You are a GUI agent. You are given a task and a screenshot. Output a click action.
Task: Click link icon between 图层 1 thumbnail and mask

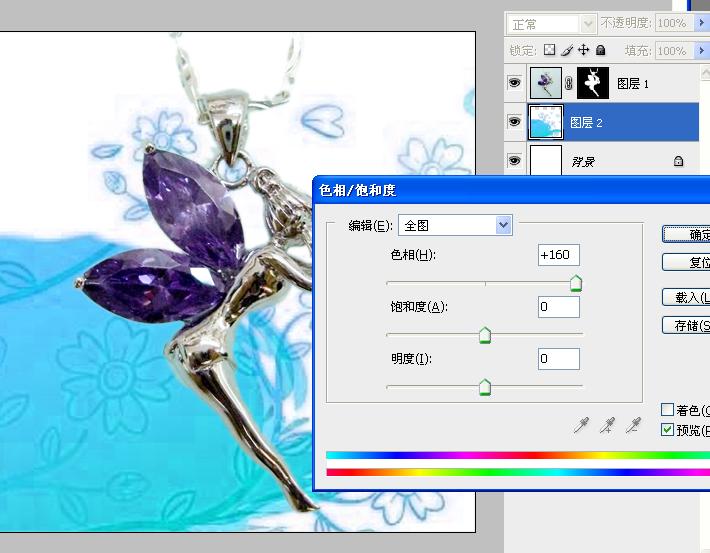click(x=569, y=83)
